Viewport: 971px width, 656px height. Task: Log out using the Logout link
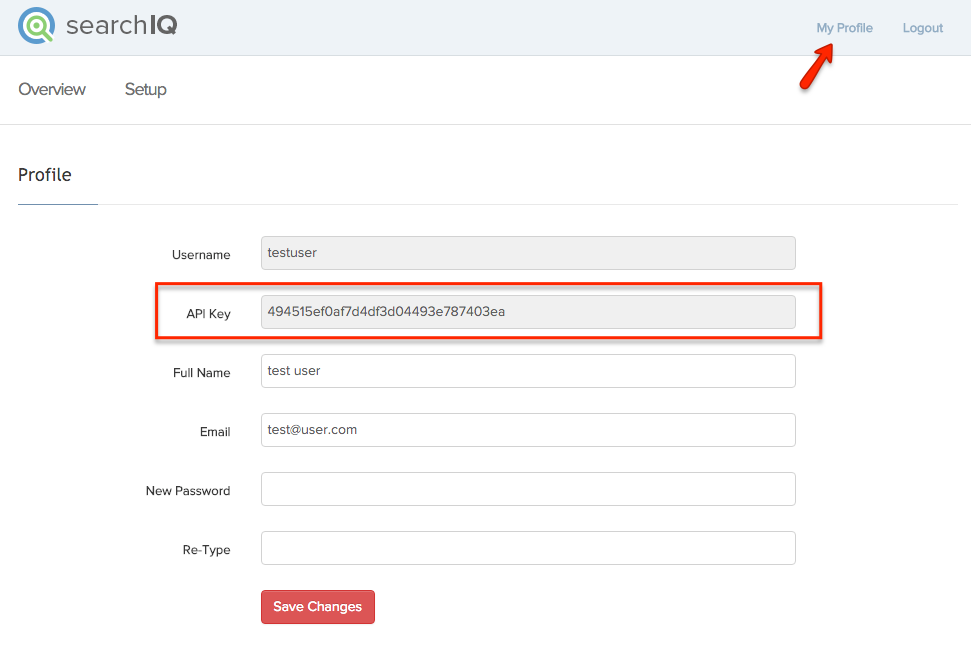point(922,28)
